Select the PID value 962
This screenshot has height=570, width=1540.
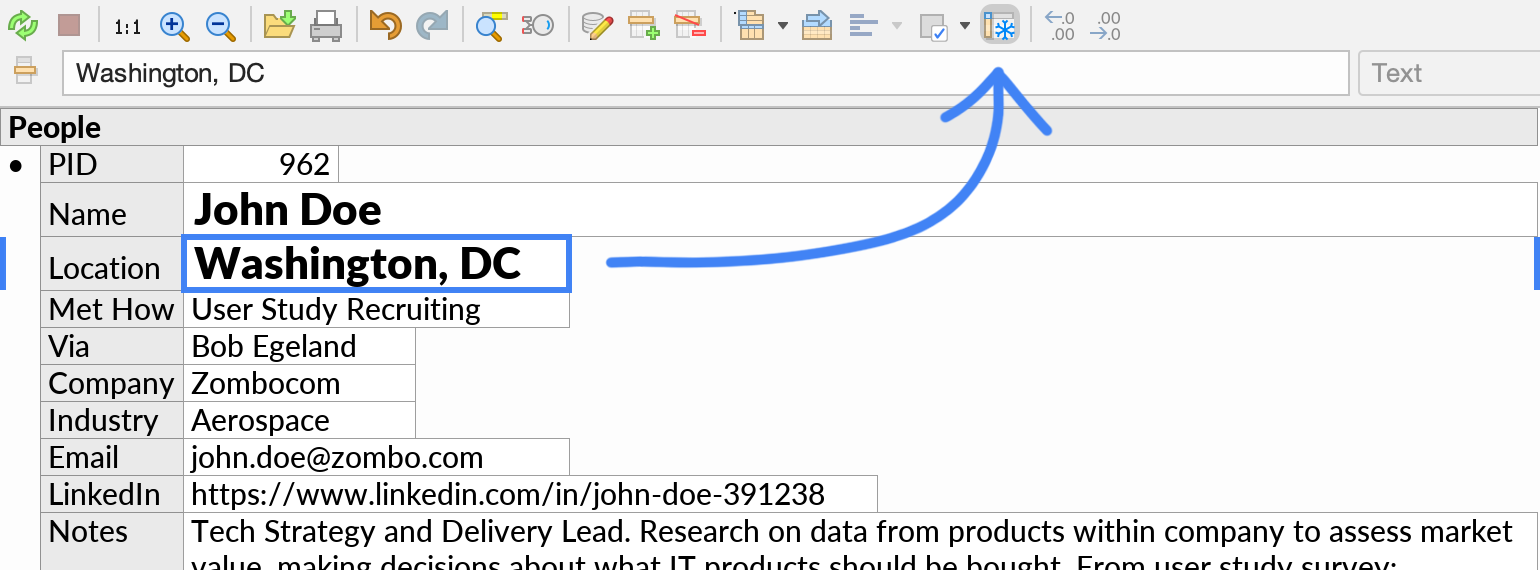click(x=261, y=164)
